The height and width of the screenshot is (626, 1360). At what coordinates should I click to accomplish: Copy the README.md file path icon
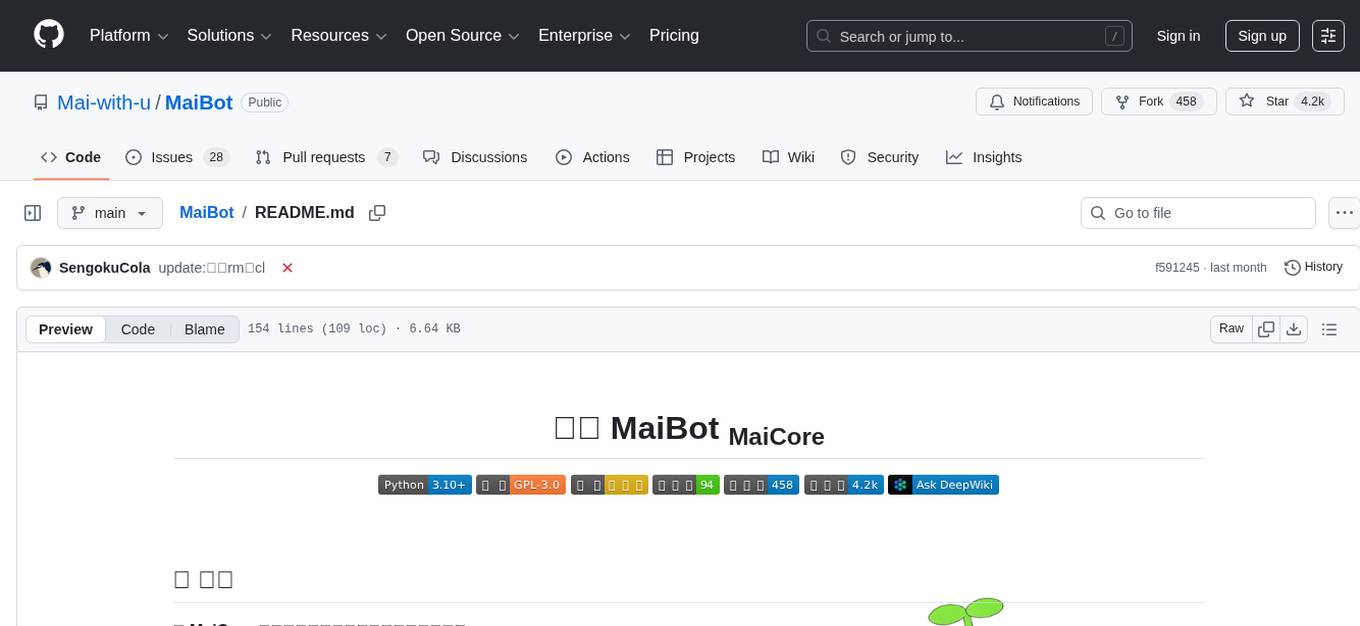(377, 212)
